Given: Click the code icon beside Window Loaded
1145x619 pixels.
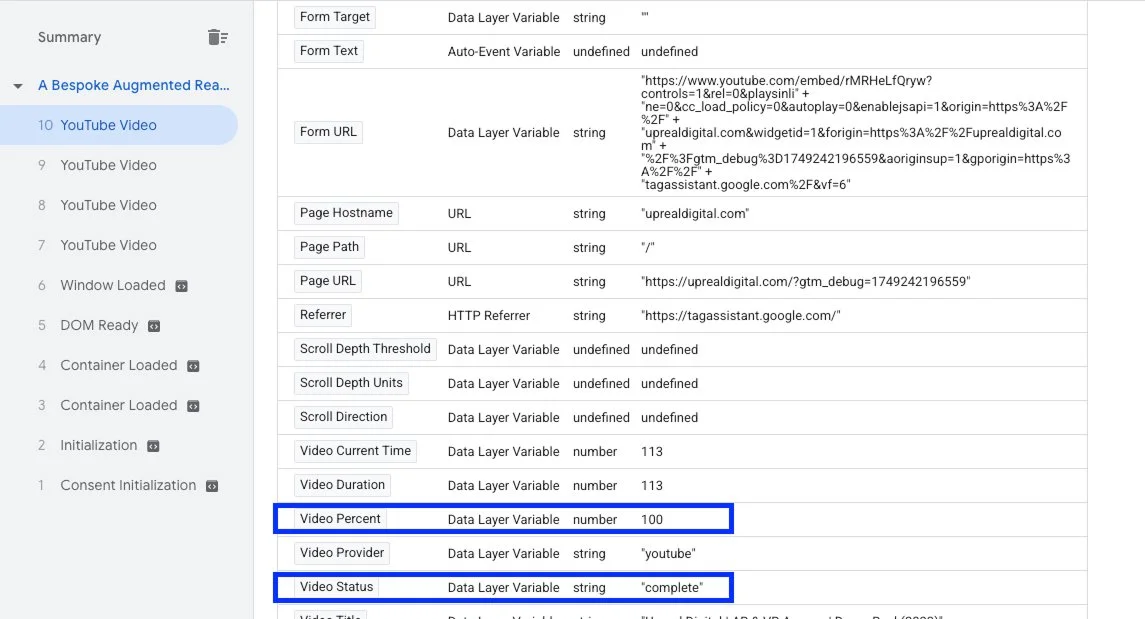Looking at the screenshot, I should click(182, 286).
